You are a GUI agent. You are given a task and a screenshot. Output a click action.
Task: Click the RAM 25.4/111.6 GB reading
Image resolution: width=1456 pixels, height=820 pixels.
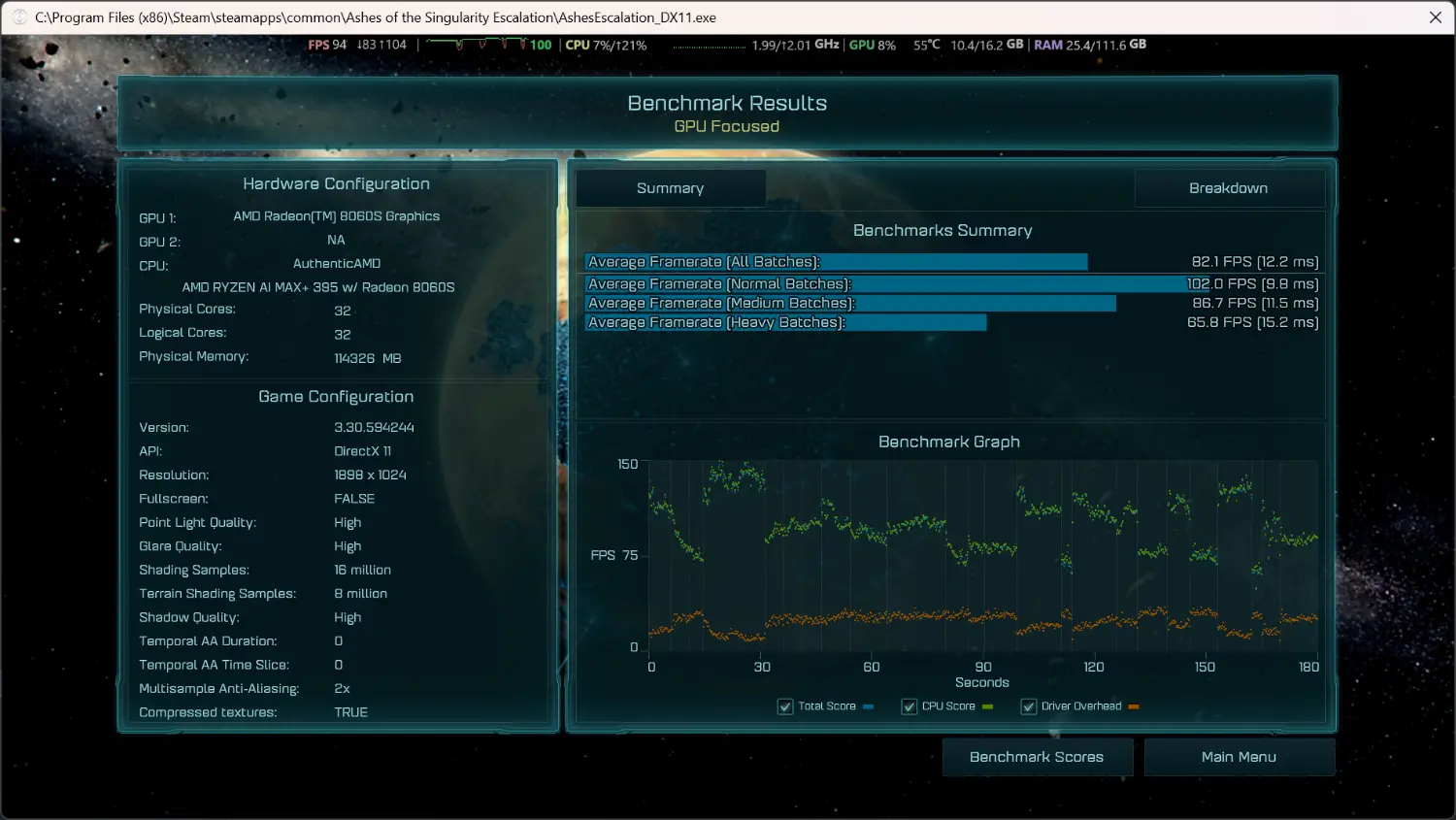pyautogui.click(x=1090, y=45)
